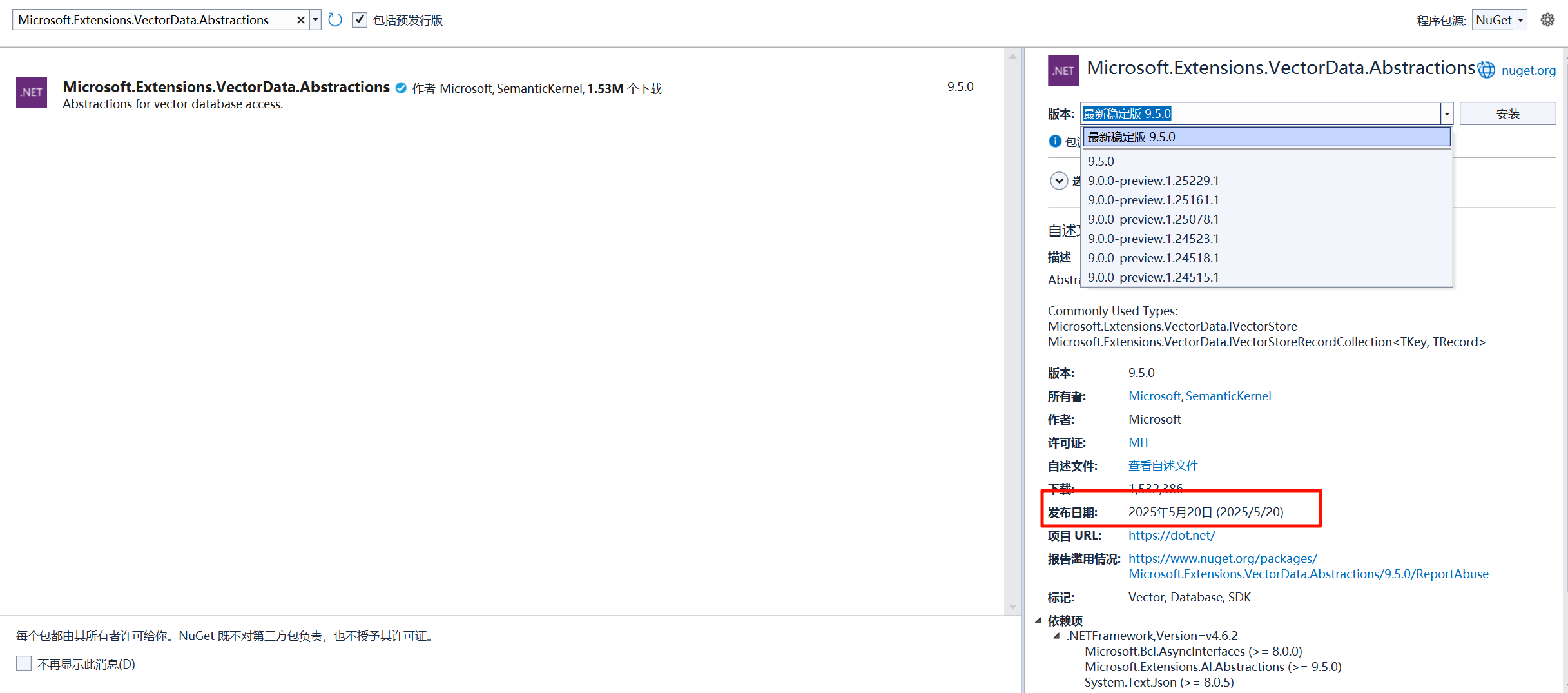Open the NuGet settings gear
Image resolution: width=1568 pixels, height=693 pixels.
click(1548, 19)
